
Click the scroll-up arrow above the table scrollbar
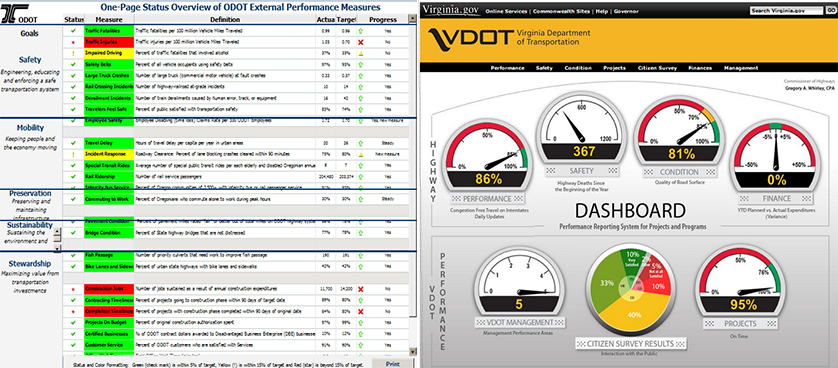tap(412, 19)
